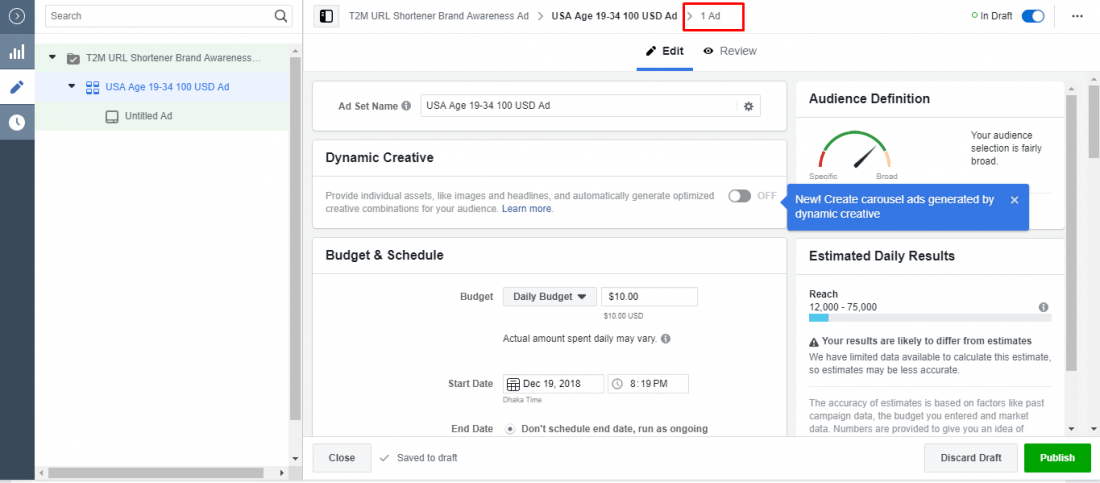Select the pencil edit sidebar icon
The image size is (1100, 483).
pyautogui.click(x=17, y=87)
